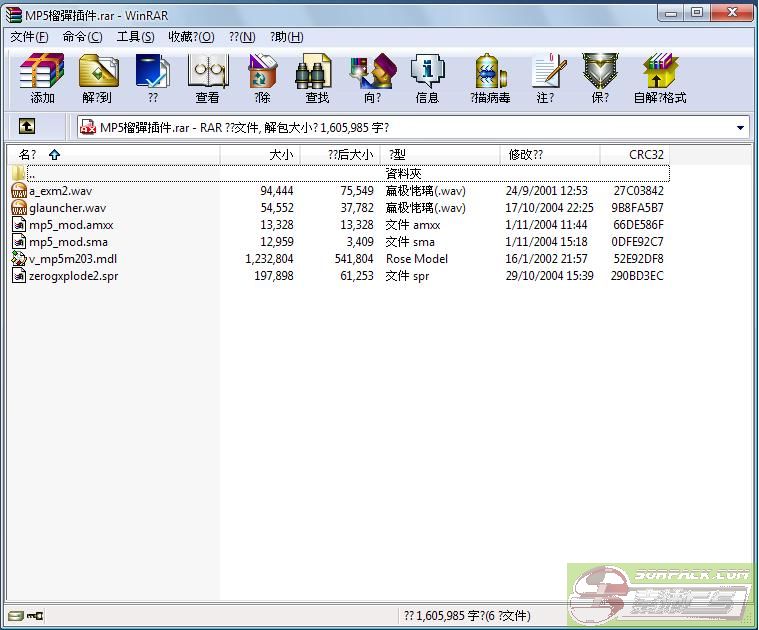
Task: Go up one level with arrow button
Action: point(27,127)
